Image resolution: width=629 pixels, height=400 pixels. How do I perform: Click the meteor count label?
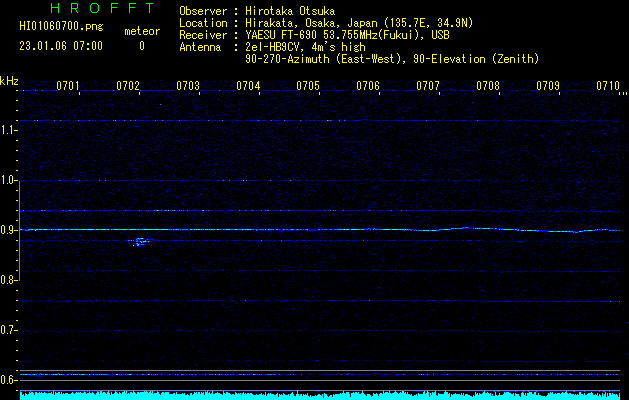(x=142, y=31)
